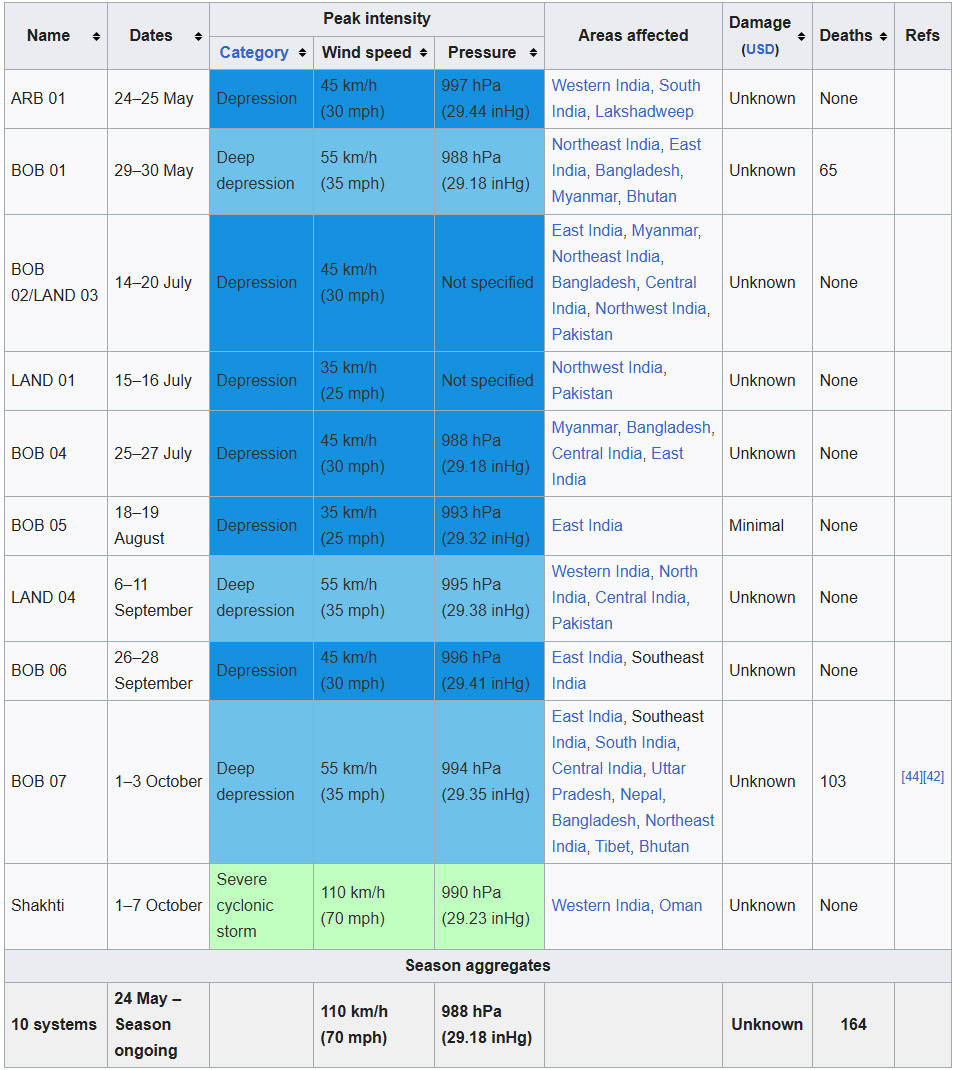Sort the Pressure column via arrows
Viewport: 955px width, 1070px height.
click(x=533, y=53)
